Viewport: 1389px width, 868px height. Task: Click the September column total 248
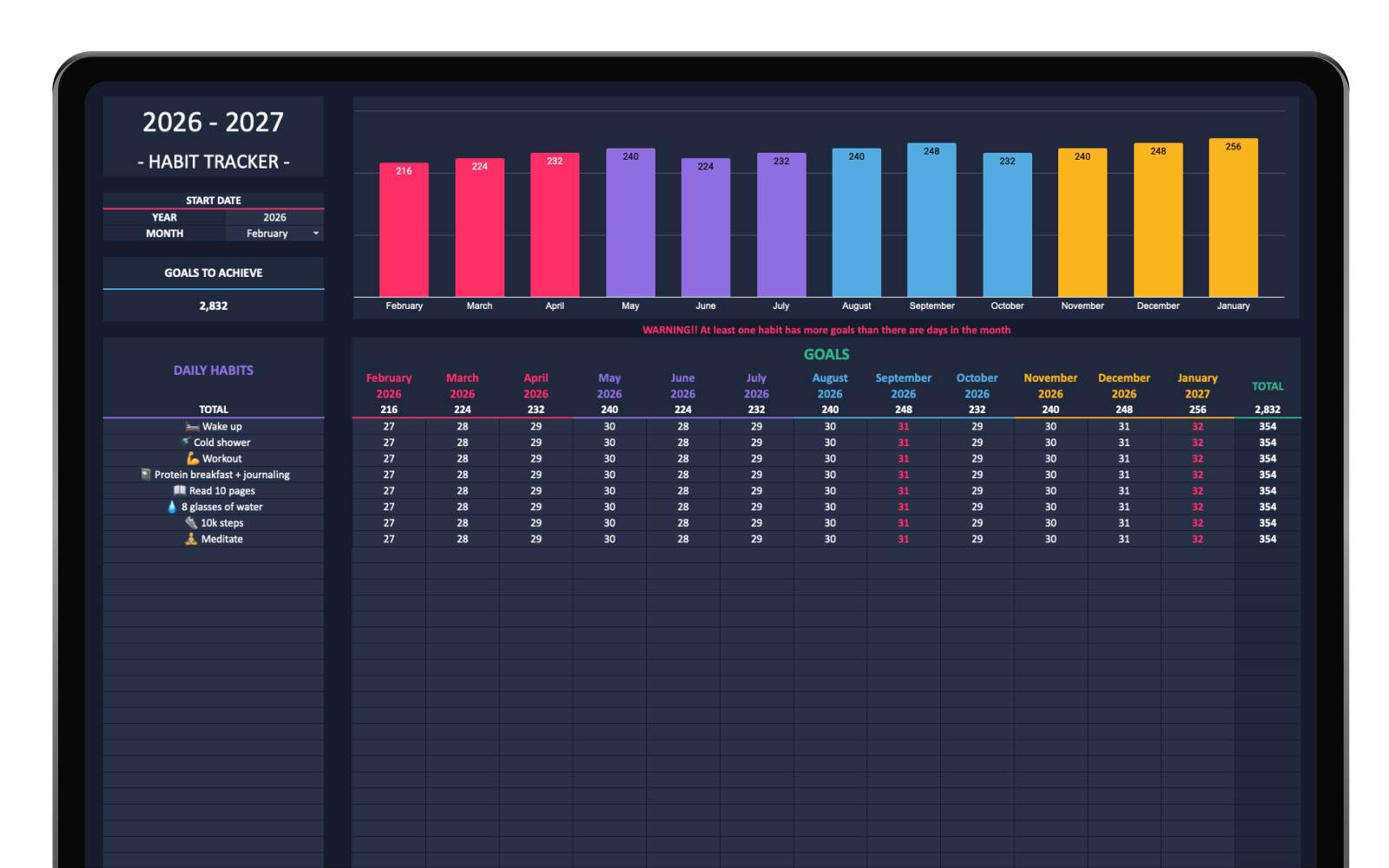[x=904, y=409]
